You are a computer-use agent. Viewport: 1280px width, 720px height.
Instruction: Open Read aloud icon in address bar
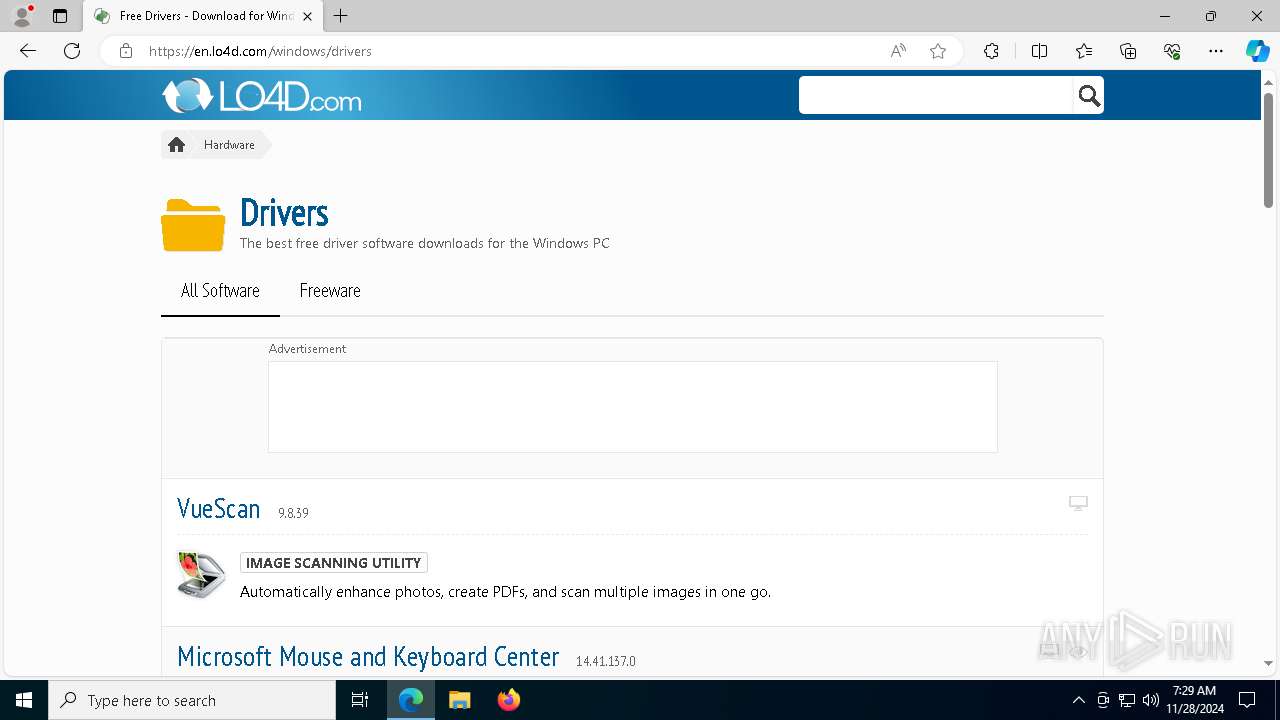(898, 51)
